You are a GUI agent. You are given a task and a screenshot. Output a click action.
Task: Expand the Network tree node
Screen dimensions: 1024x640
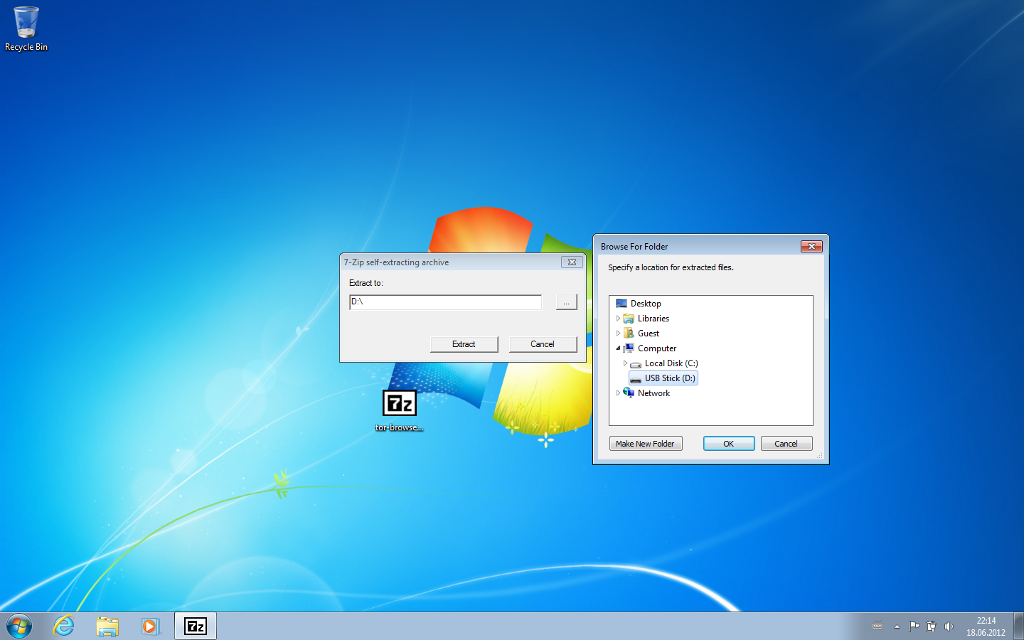coord(618,393)
